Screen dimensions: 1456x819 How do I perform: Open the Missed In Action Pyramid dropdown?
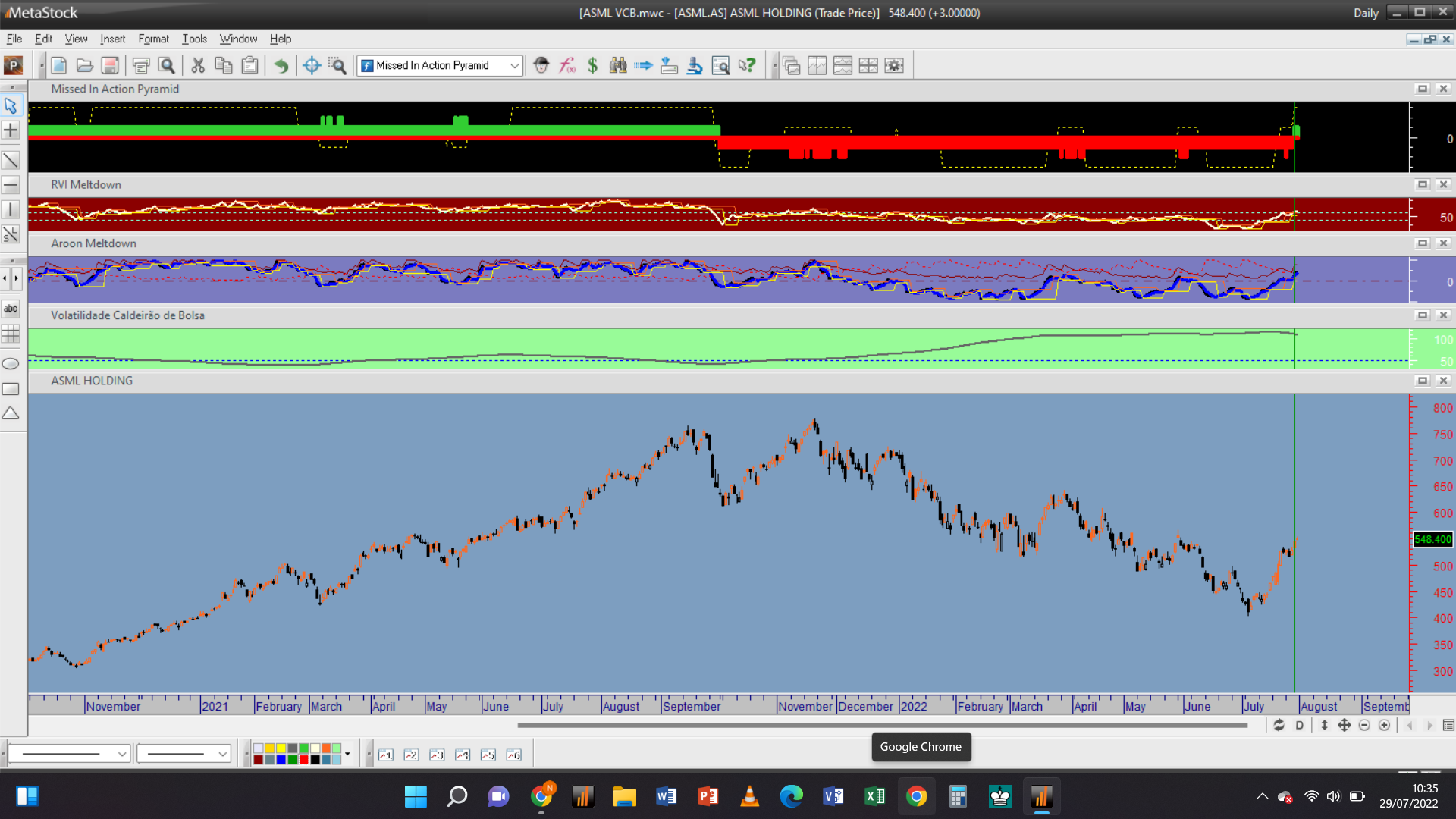pos(514,66)
